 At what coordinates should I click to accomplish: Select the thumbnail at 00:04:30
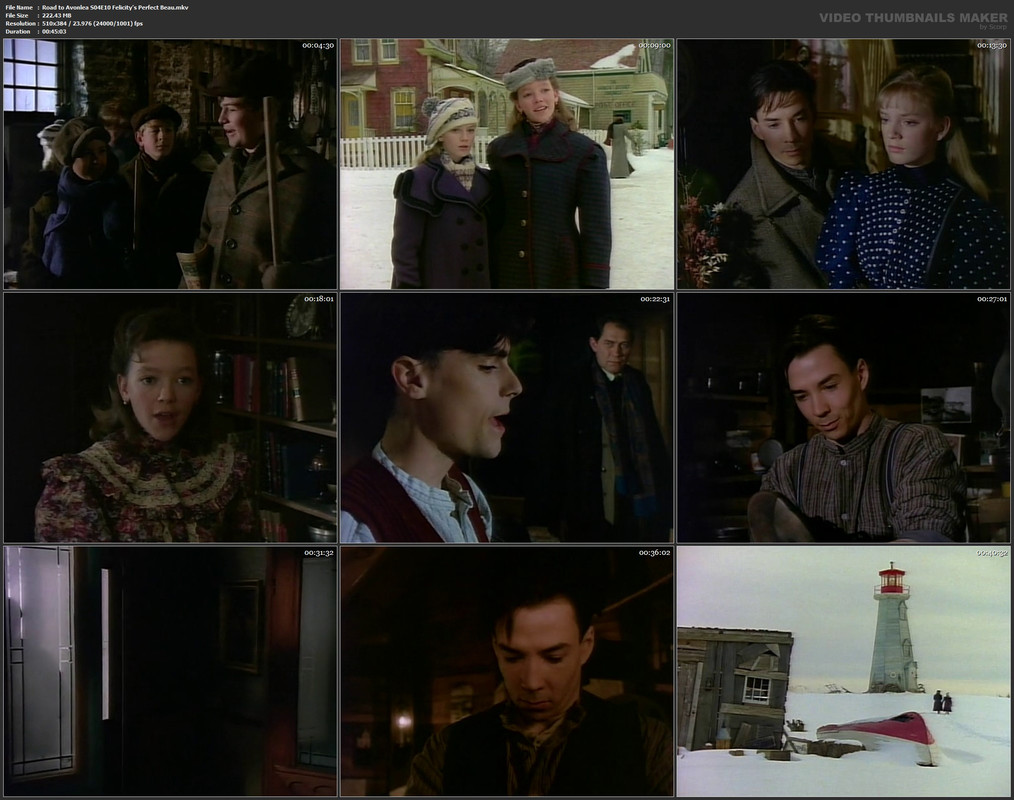tap(170, 164)
